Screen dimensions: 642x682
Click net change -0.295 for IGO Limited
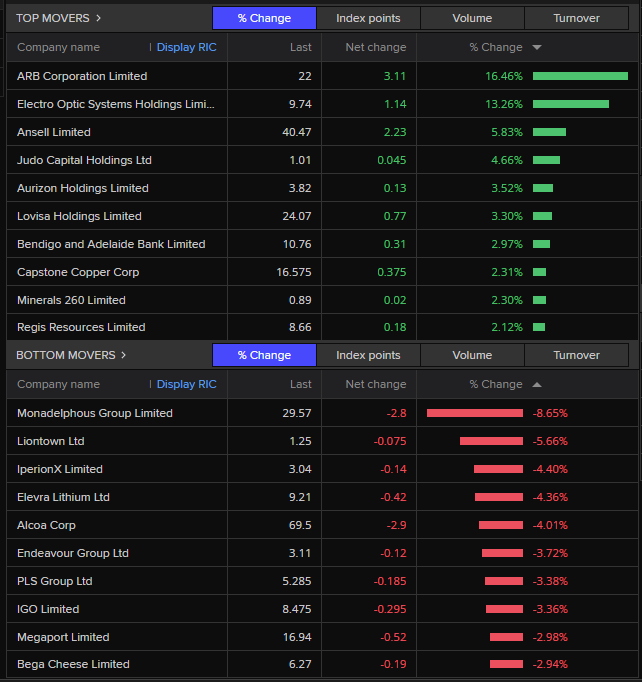point(390,609)
